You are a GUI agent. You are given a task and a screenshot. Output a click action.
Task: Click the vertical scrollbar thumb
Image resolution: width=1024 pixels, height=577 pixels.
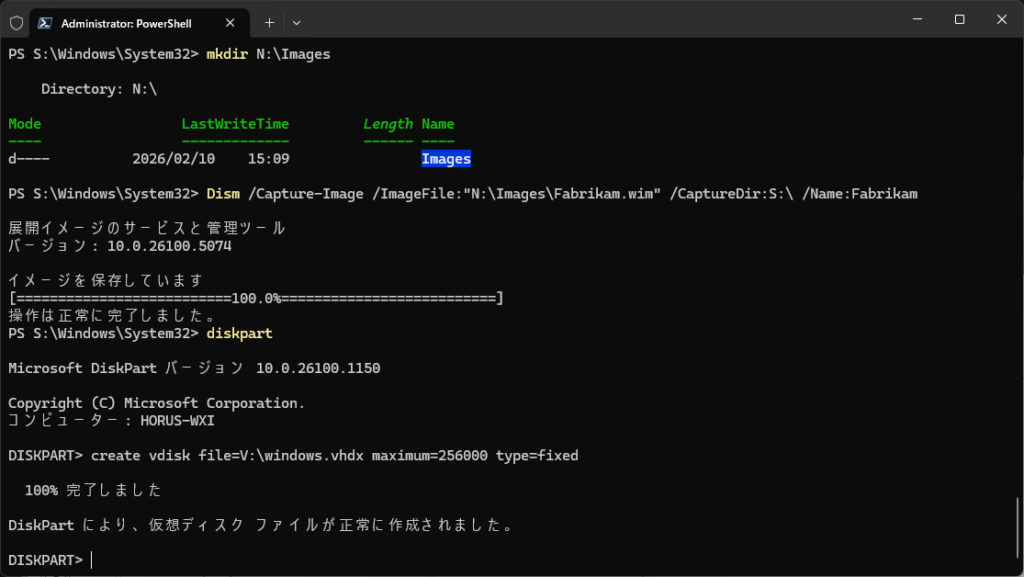1018,532
